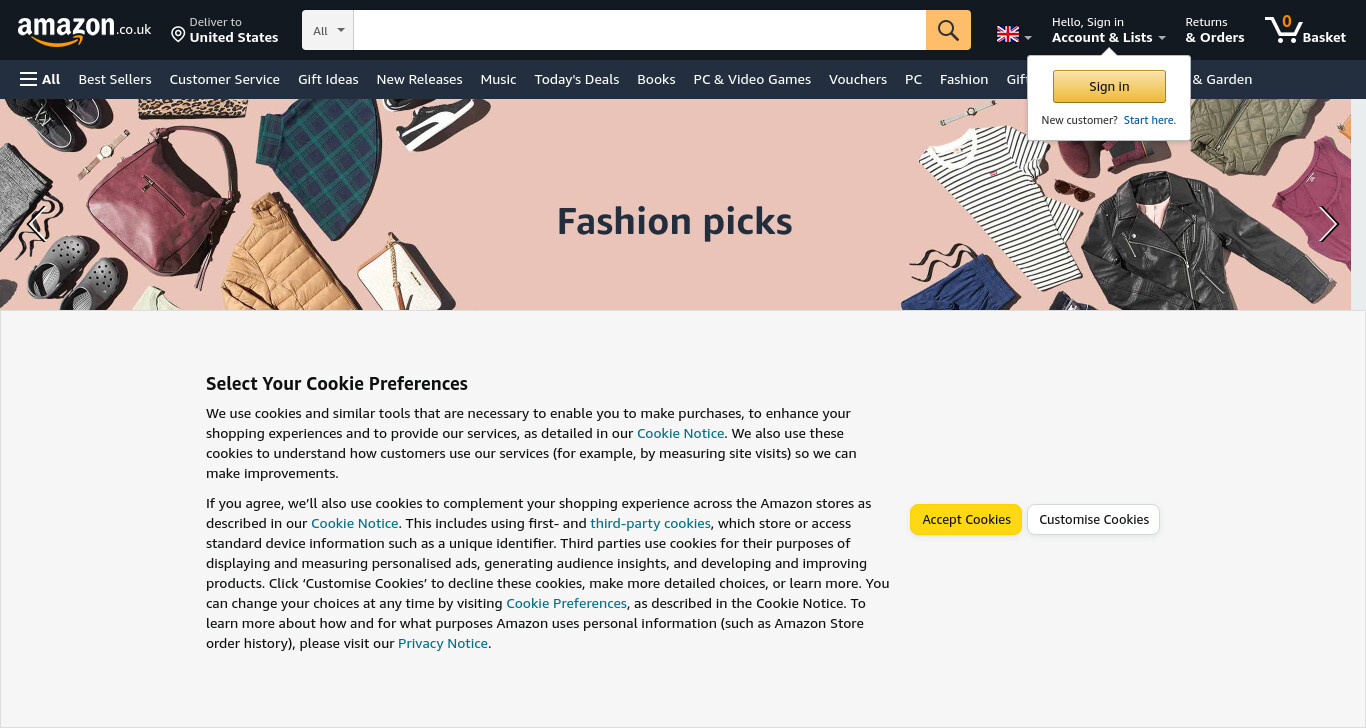
Task: Click the magnifying glass search button
Action: pos(948,30)
